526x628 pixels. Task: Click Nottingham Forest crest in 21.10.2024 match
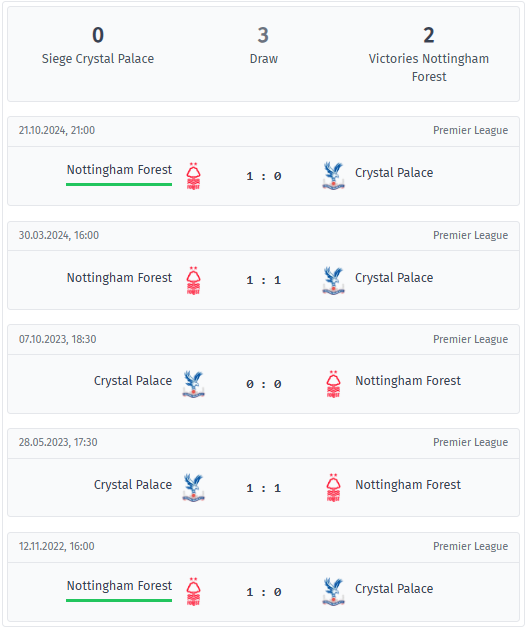coord(193,176)
